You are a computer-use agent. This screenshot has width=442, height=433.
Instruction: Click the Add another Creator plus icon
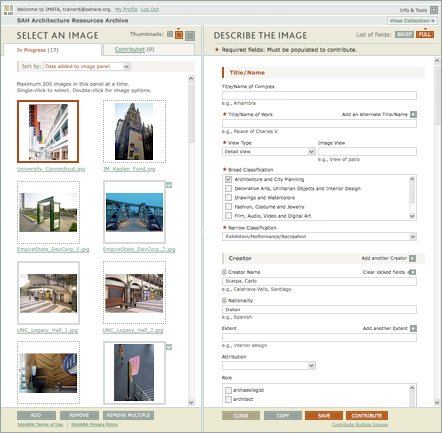(412, 258)
